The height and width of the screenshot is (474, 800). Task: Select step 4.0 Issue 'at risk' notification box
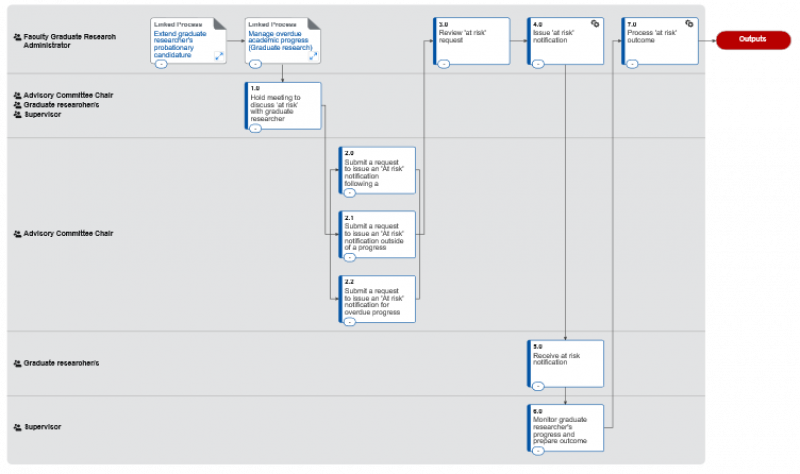tap(565, 41)
